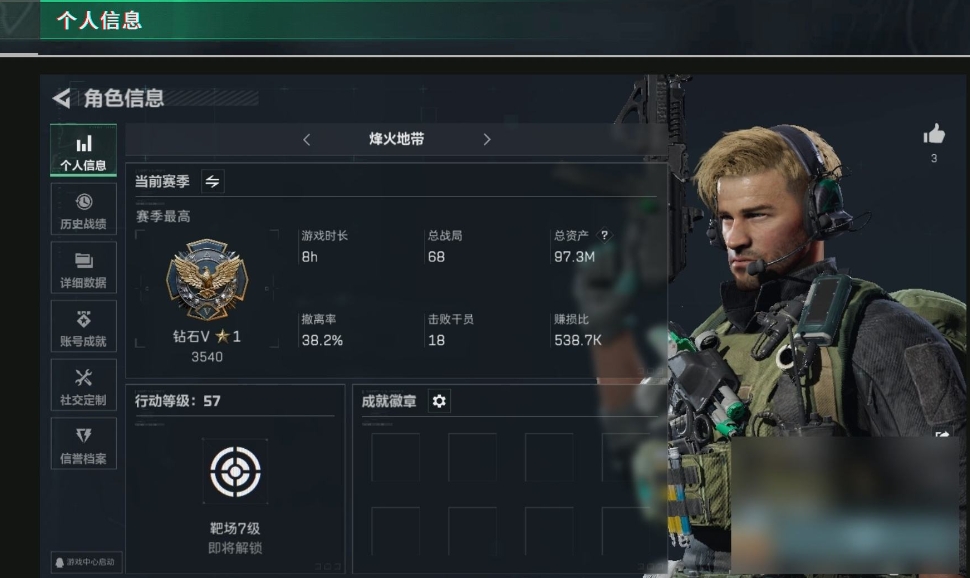Click the 总资产 question mark help
970x578 pixels.
(604, 235)
